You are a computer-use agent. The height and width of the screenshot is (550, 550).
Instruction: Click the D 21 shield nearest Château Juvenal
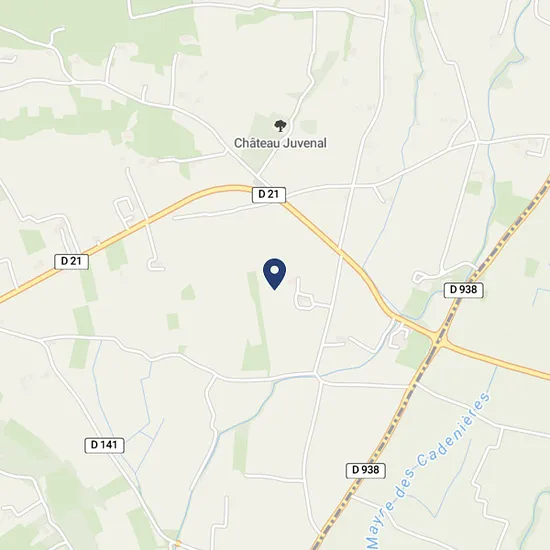(269, 195)
